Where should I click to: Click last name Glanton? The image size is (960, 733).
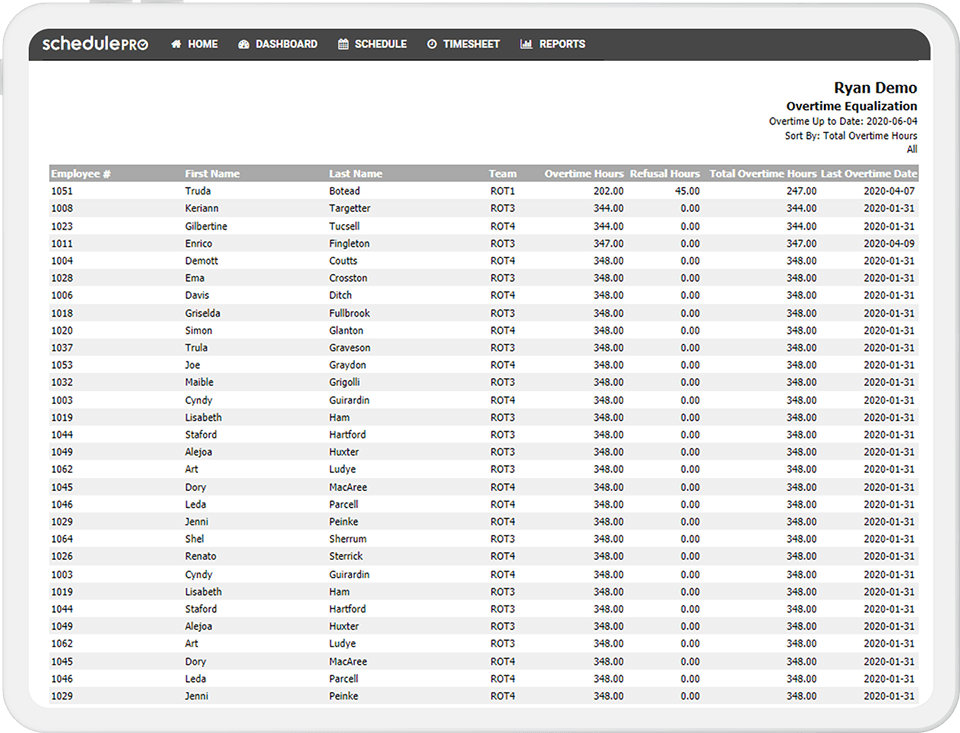pos(346,330)
